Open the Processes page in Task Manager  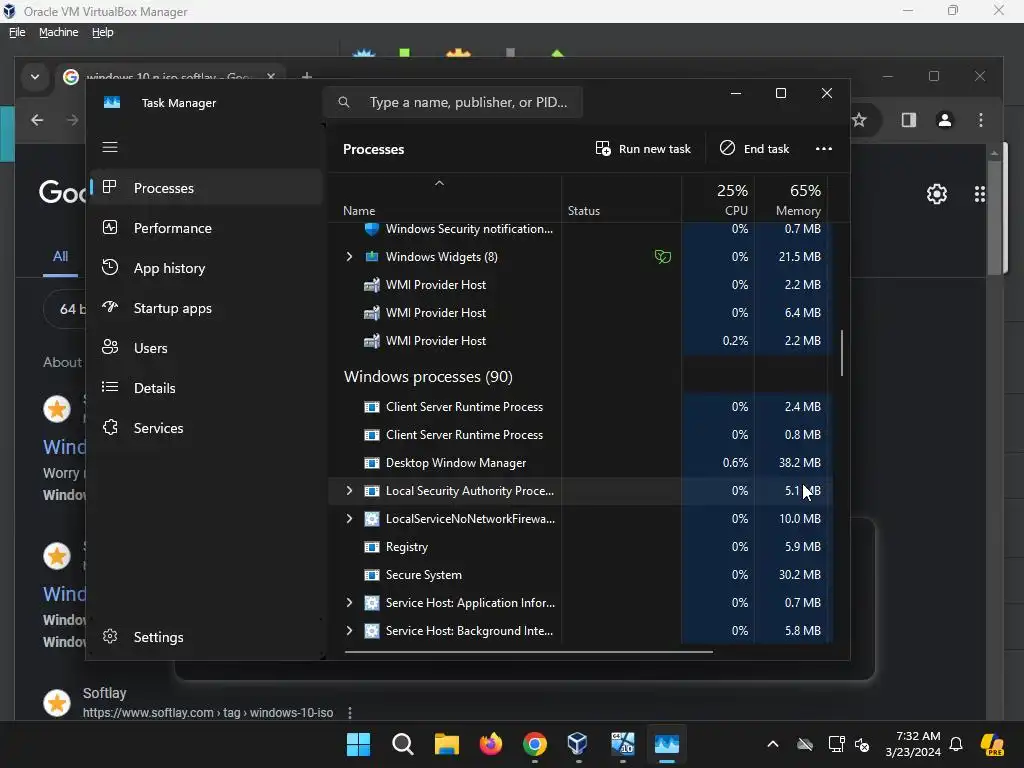click(x=206, y=188)
